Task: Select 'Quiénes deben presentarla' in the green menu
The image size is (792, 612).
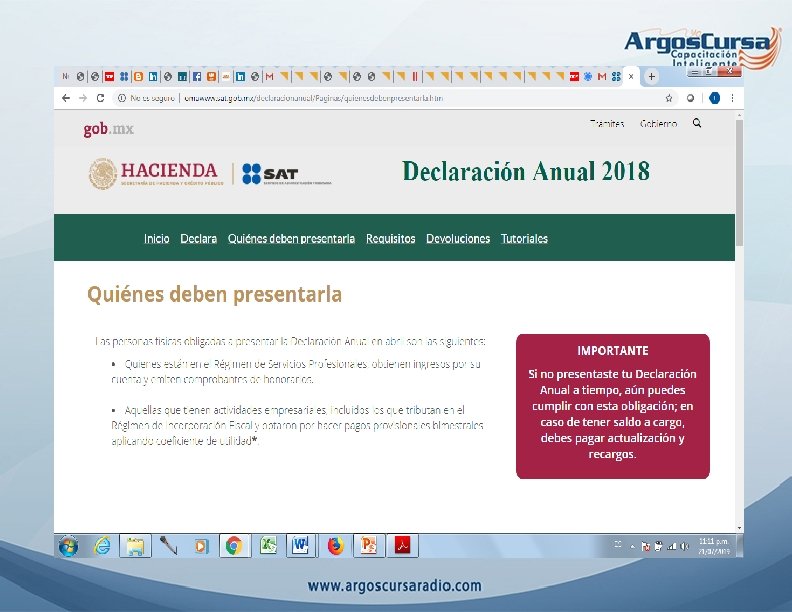Action: point(291,238)
